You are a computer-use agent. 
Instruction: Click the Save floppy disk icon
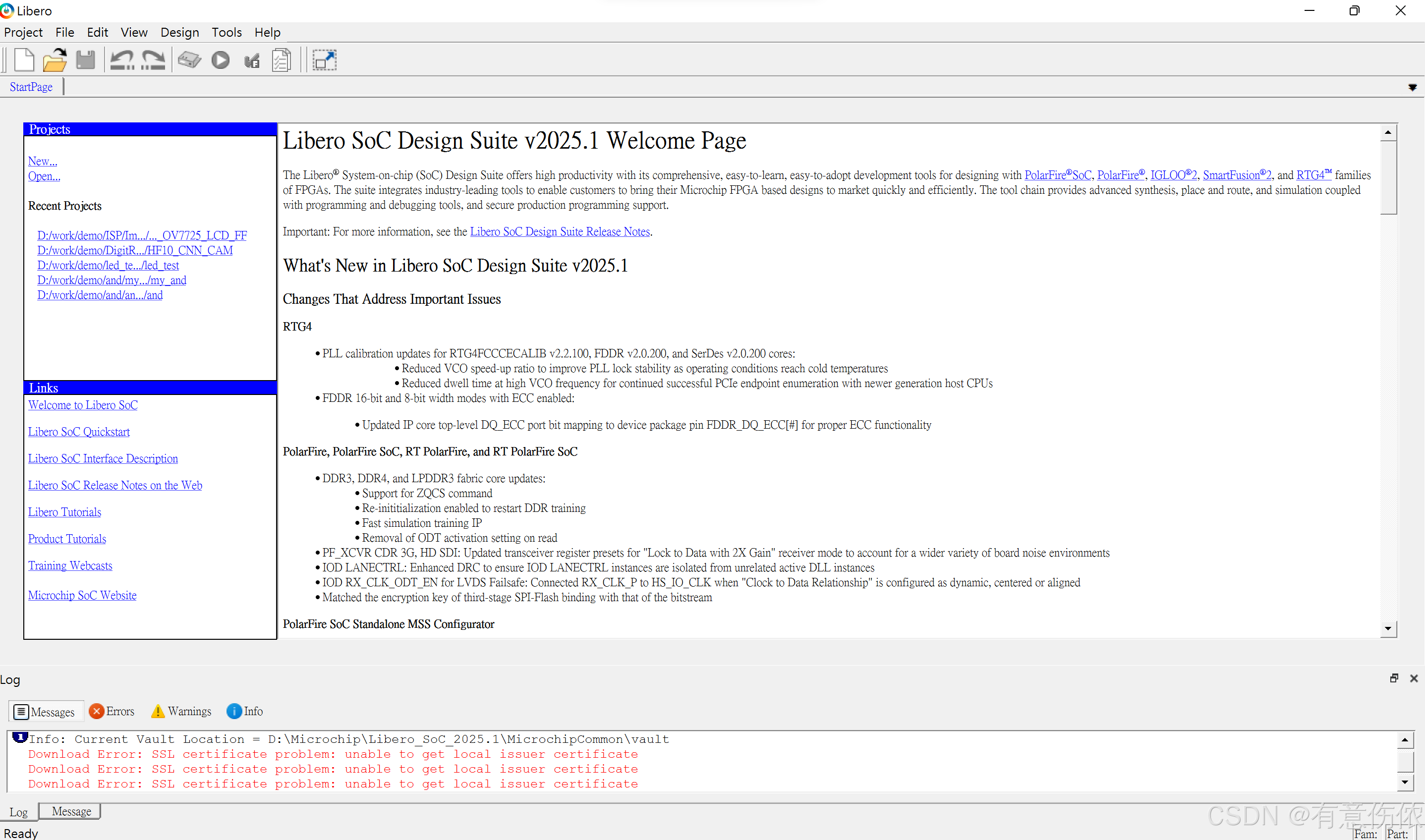pyautogui.click(x=85, y=60)
